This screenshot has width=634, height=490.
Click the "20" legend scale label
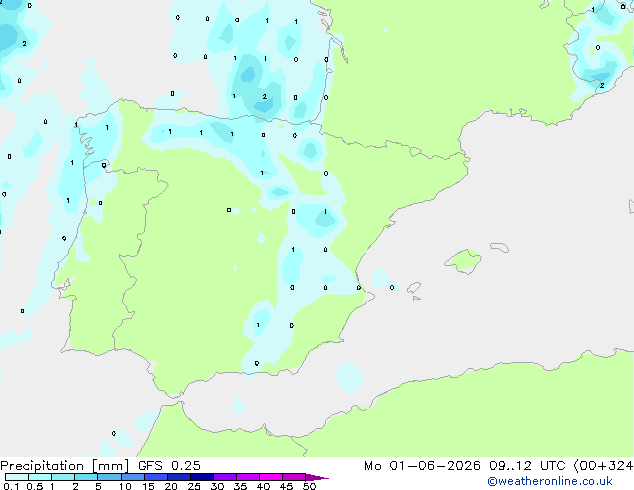(171, 486)
